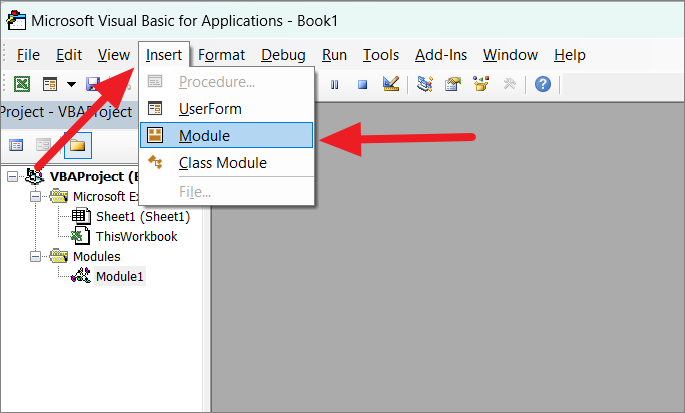Open the Help menu
The width and height of the screenshot is (685, 413).
[x=570, y=55]
